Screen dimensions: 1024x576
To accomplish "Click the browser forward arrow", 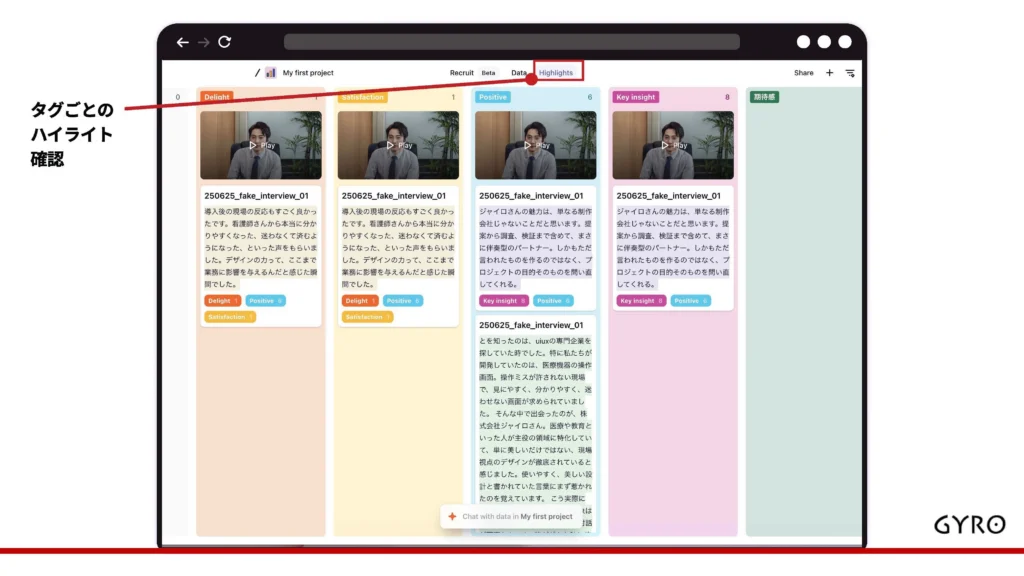I will (x=203, y=42).
